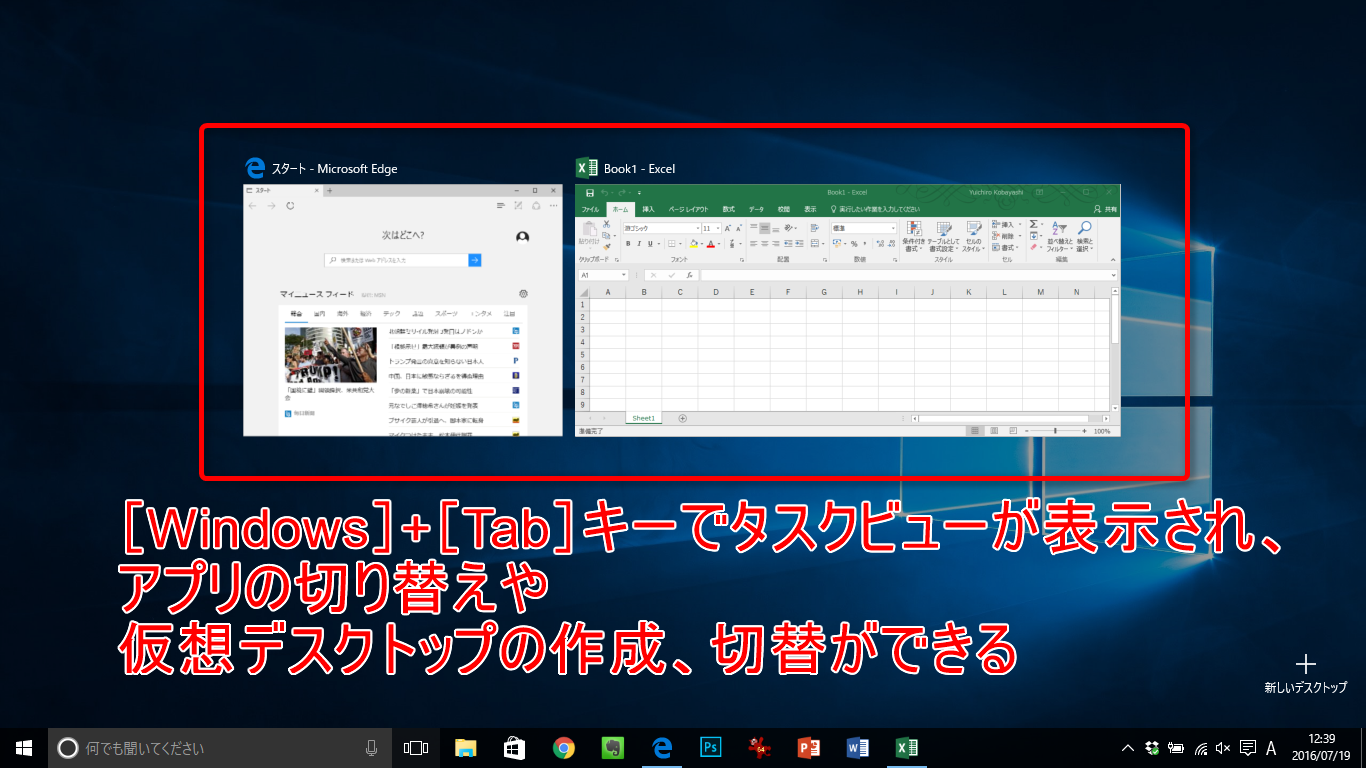The height and width of the screenshot is (768, 1366).
Task: Switch to Excel via taskbar icon
Action: pyautogui.click(x=906, y=747)
